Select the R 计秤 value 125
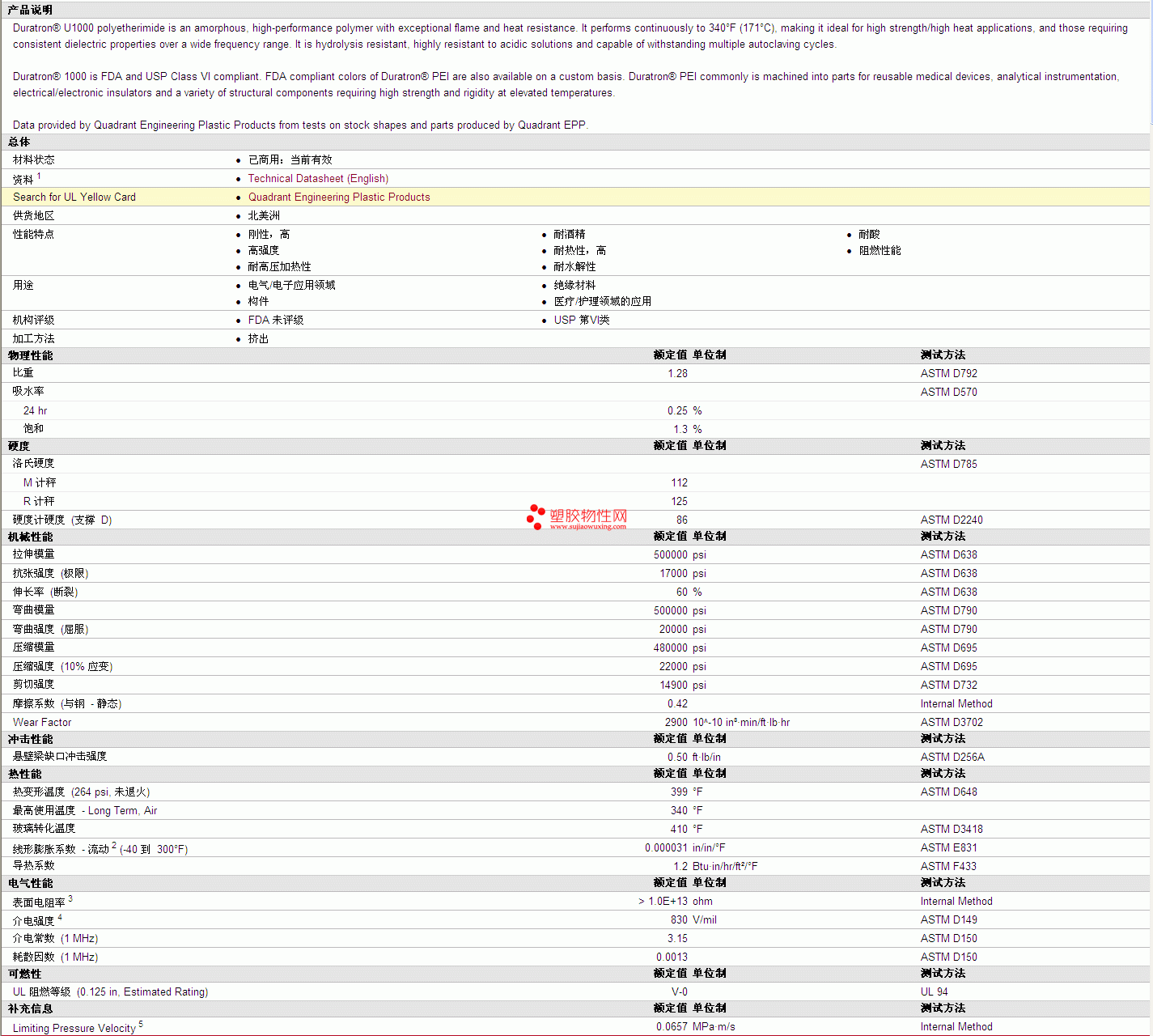The image size is (1153, 1036). click(680, 502)
